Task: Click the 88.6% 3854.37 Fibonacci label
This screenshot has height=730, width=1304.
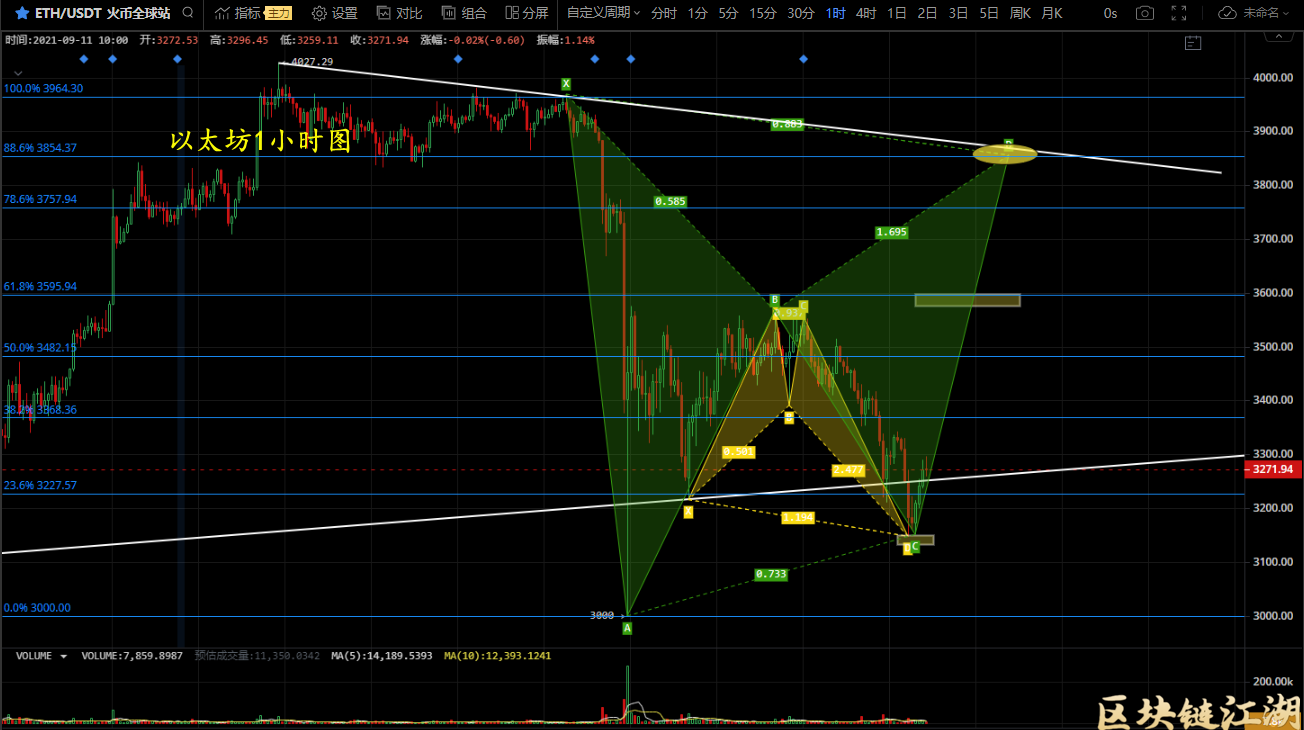Action: (40, 148)
